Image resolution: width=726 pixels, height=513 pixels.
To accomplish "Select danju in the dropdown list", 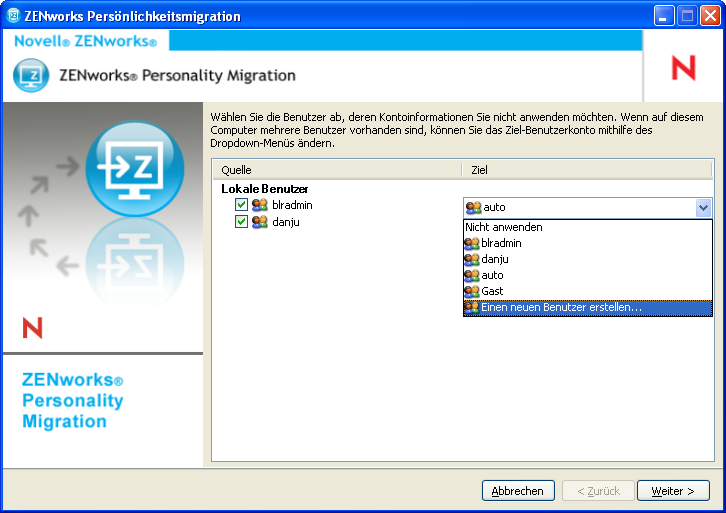I will click(588, 259).
